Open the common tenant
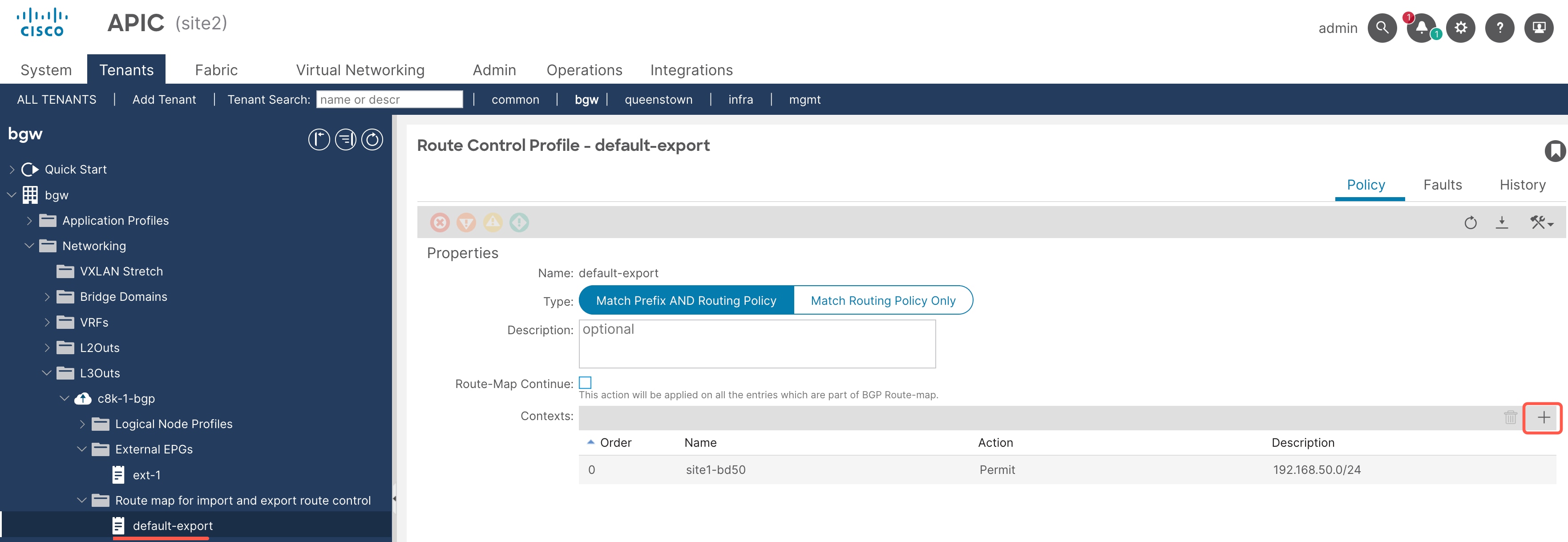The image size is (1568, 542). tap(515, 99)
